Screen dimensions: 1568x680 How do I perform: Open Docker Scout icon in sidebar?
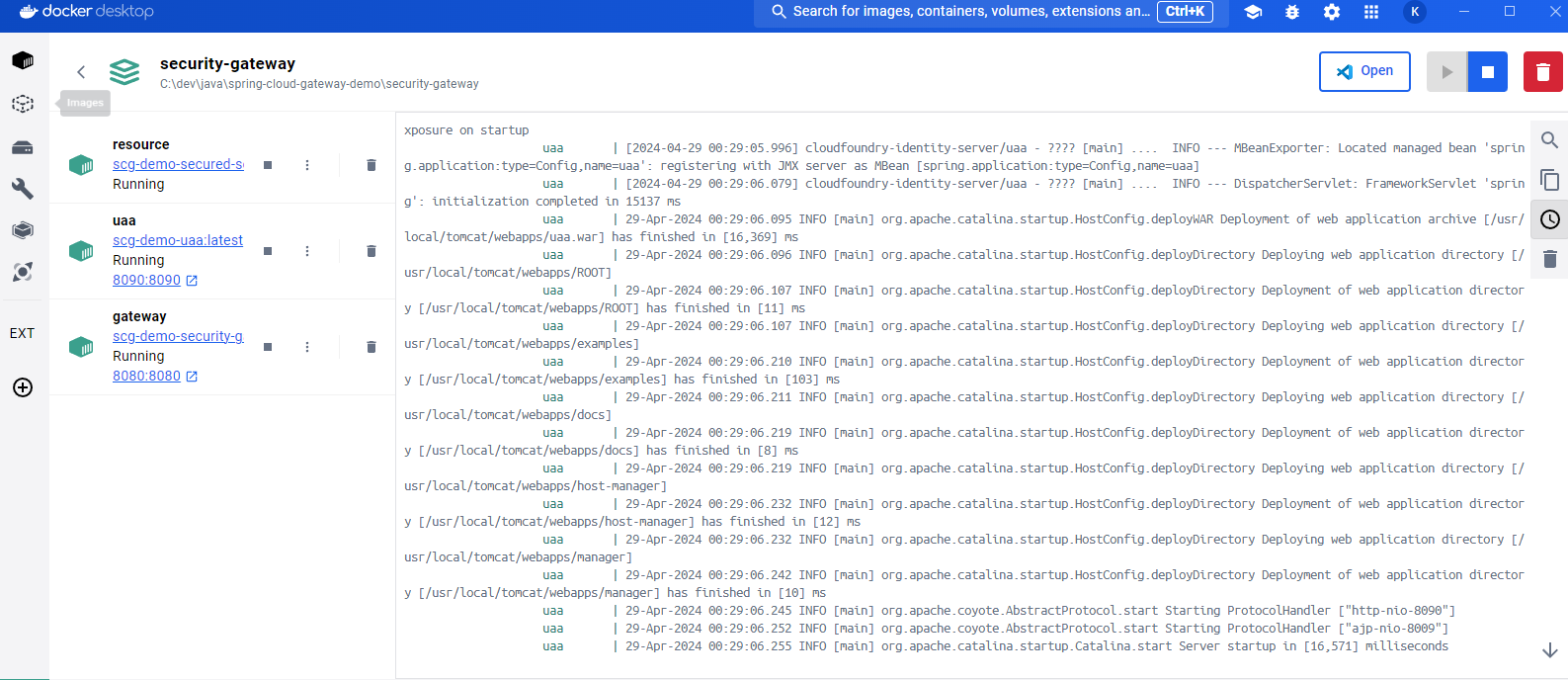point(23,272)
